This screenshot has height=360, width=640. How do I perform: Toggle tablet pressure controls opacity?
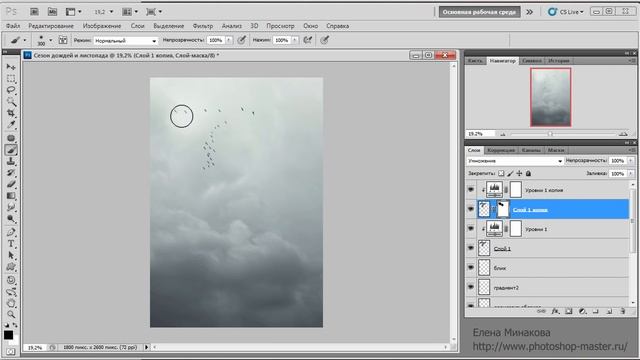point(242,40)
